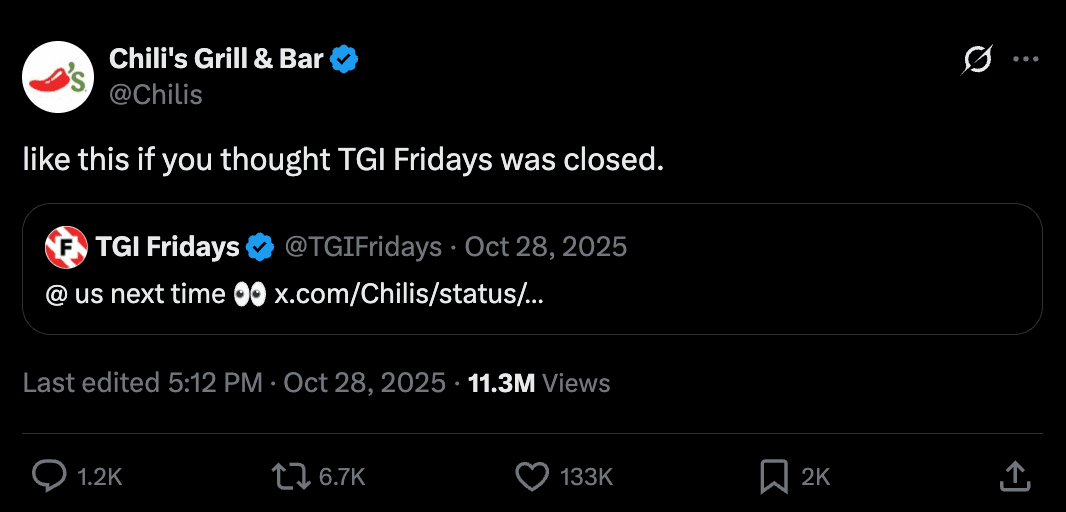Click the Grok explain-post icon
The height and width of the screenshot is (512, 1066).
point(976,60)
